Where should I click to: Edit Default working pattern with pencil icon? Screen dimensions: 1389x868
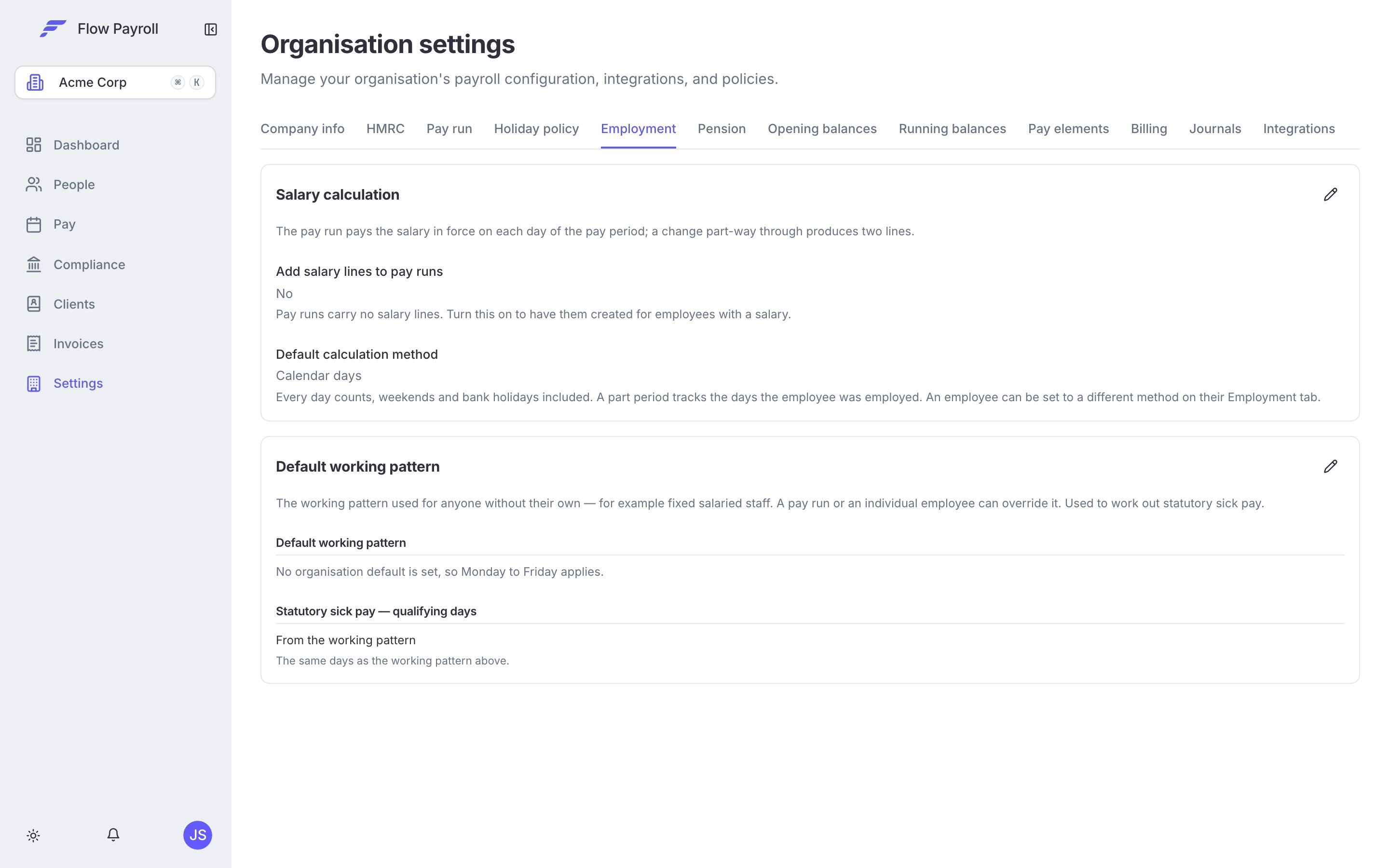[1331, 466]
